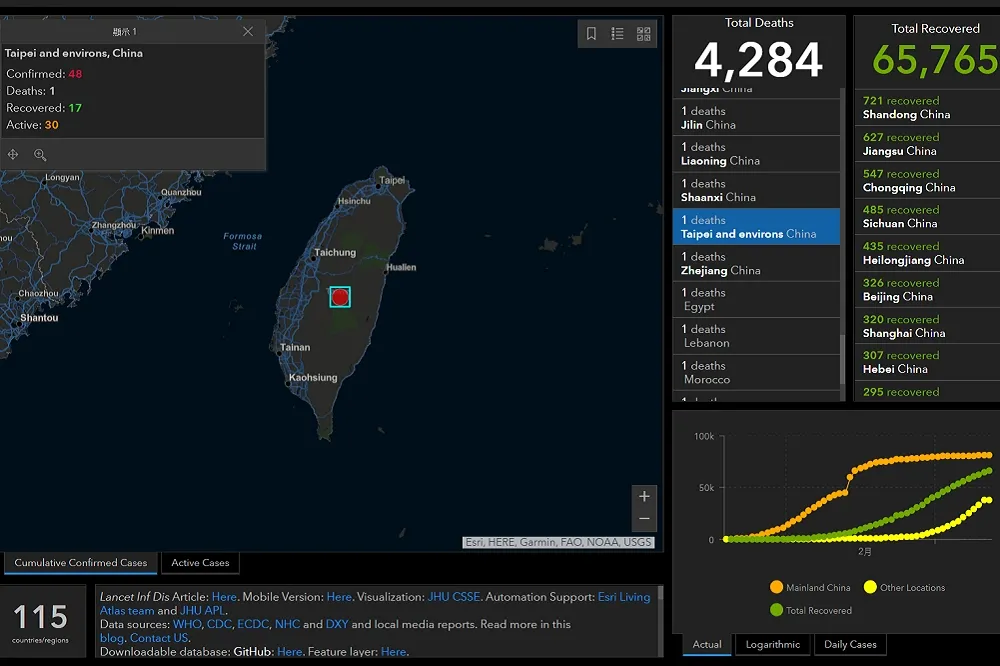Image resolution: width=1000 pixels, height=666 pixels.
Task: Open the Mobile Version 'Here' link
Action: 339,597
